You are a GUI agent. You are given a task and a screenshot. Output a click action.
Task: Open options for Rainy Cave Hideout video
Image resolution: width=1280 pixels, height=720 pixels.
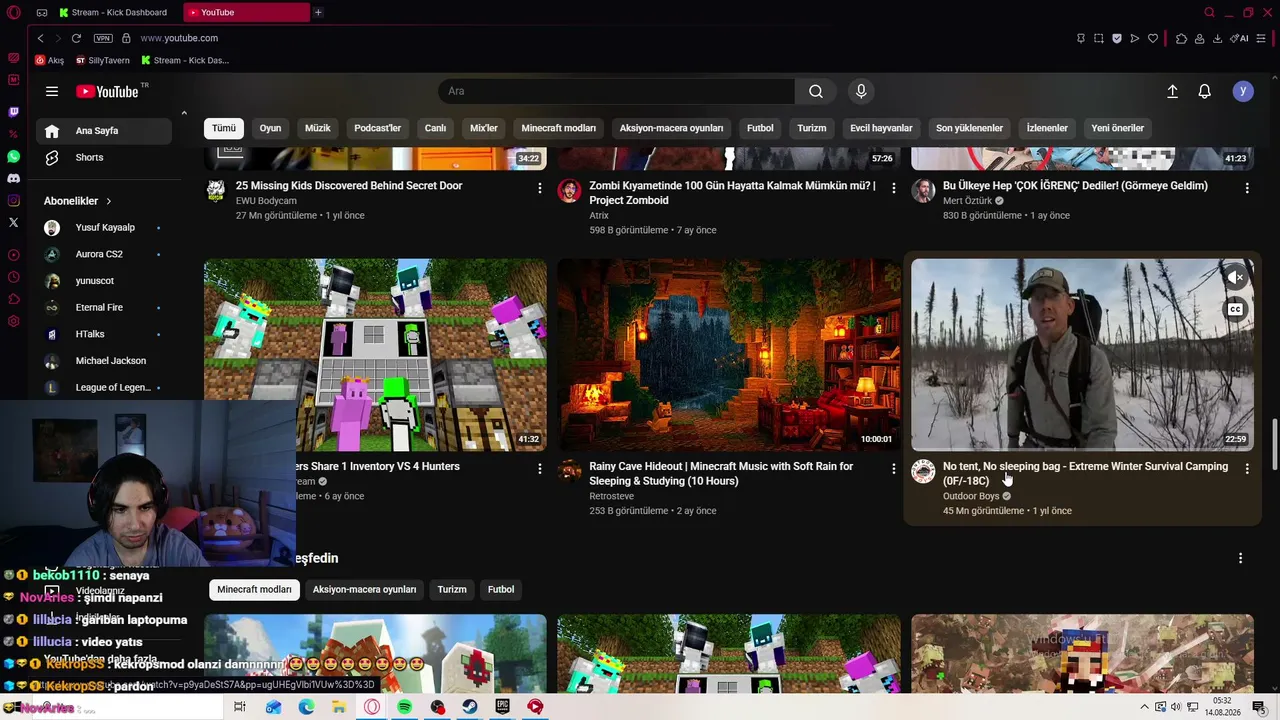893,468
